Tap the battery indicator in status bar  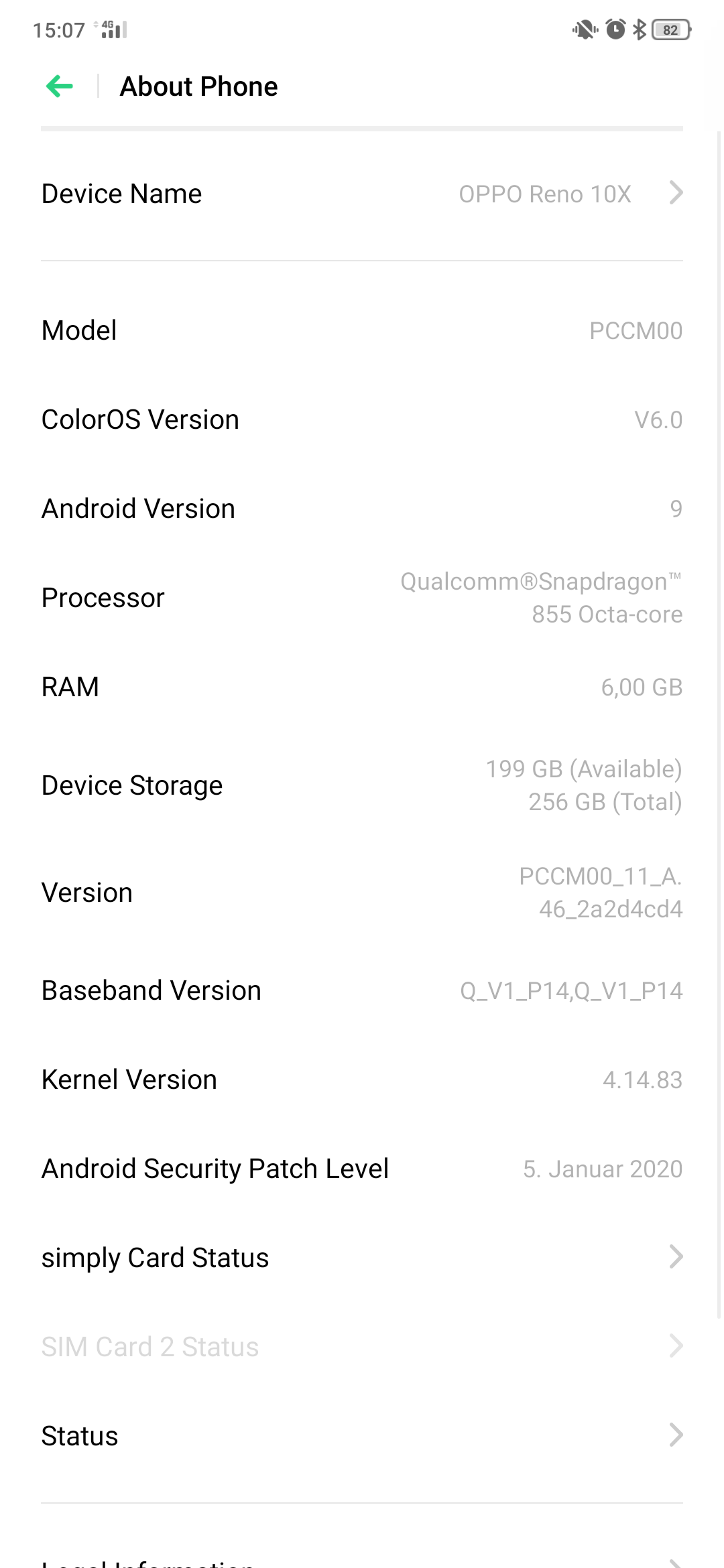[x=671, y=30]
